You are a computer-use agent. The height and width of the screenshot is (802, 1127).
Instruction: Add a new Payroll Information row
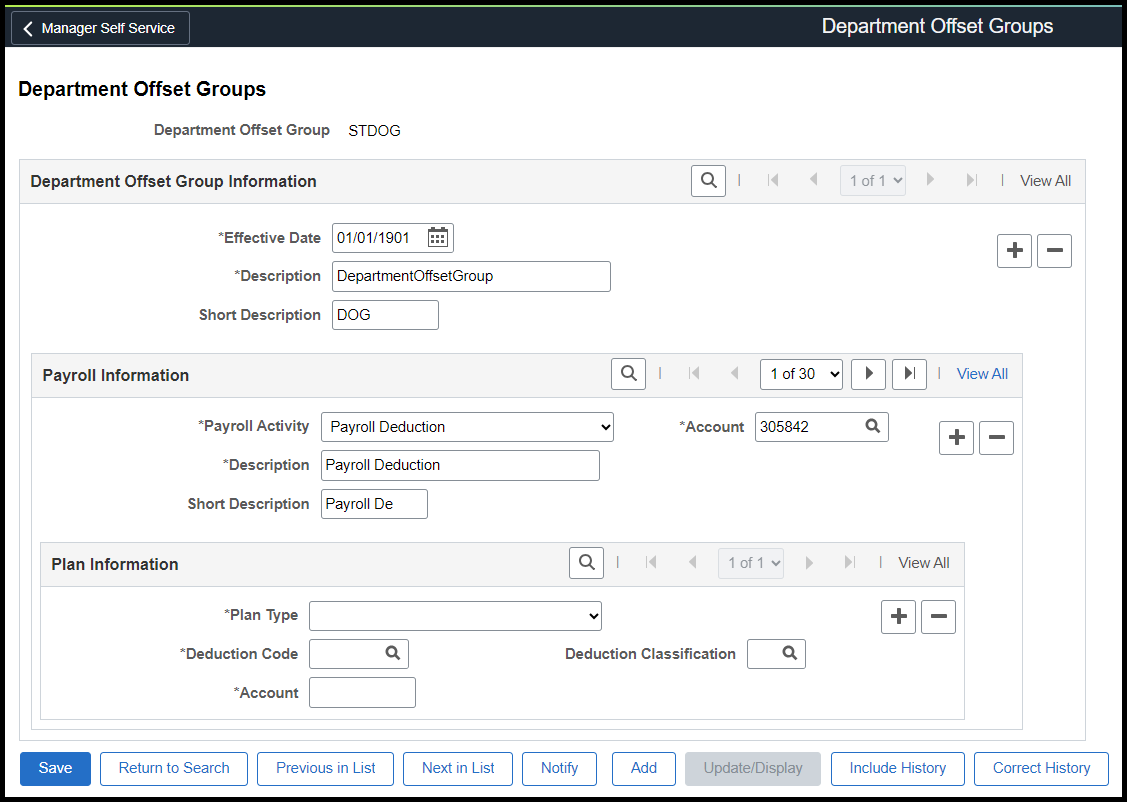(957, 438)
